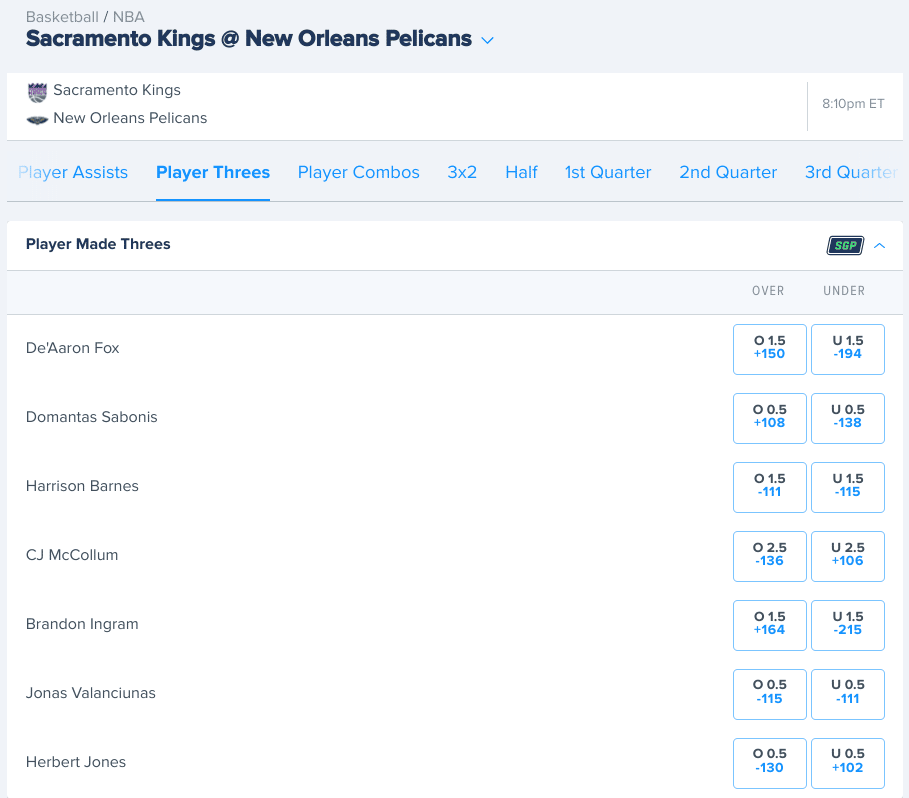Go to the 3x2 tab

[x=462, y=172]
